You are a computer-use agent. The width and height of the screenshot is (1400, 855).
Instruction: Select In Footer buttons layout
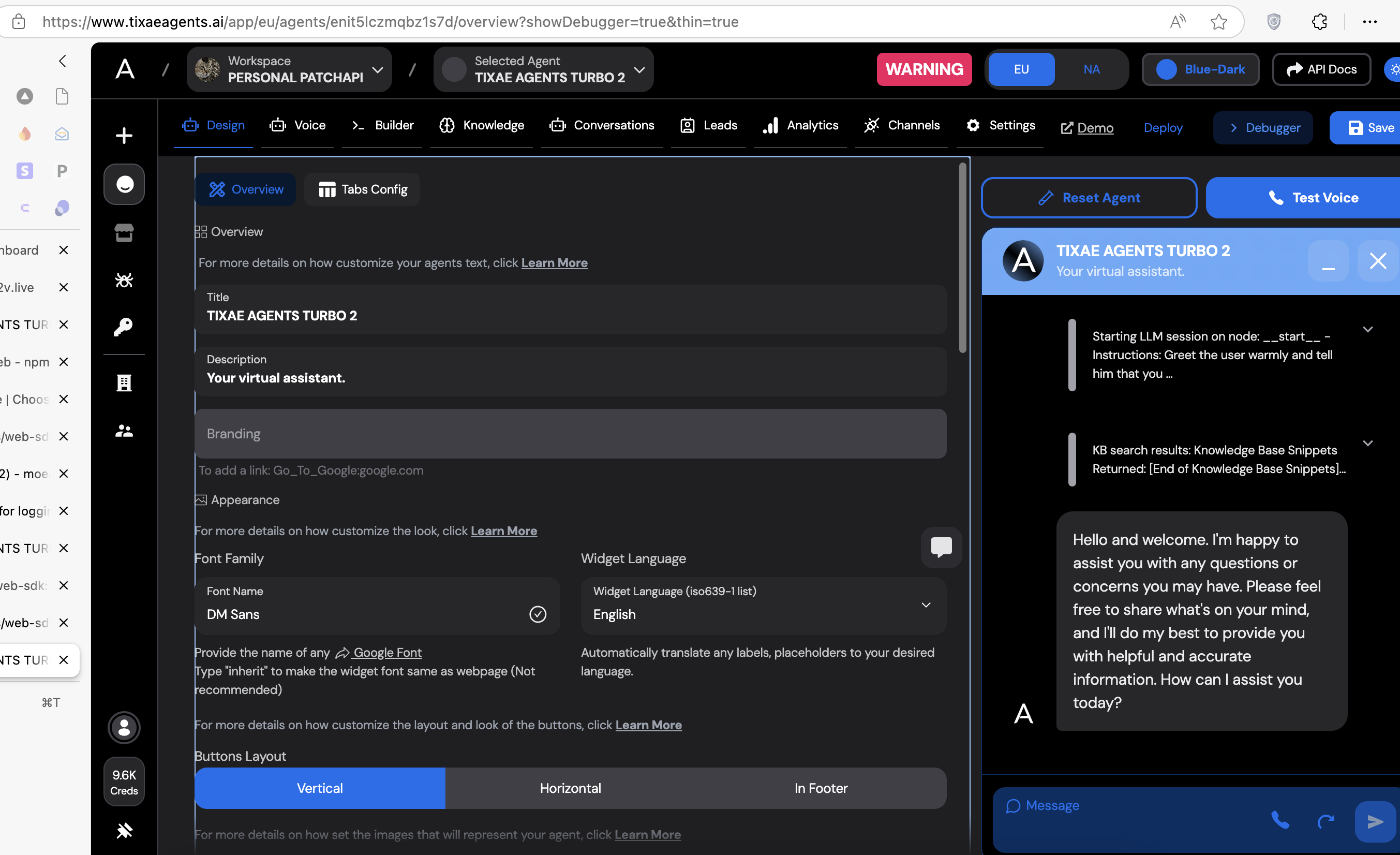[x=821, y=788]
